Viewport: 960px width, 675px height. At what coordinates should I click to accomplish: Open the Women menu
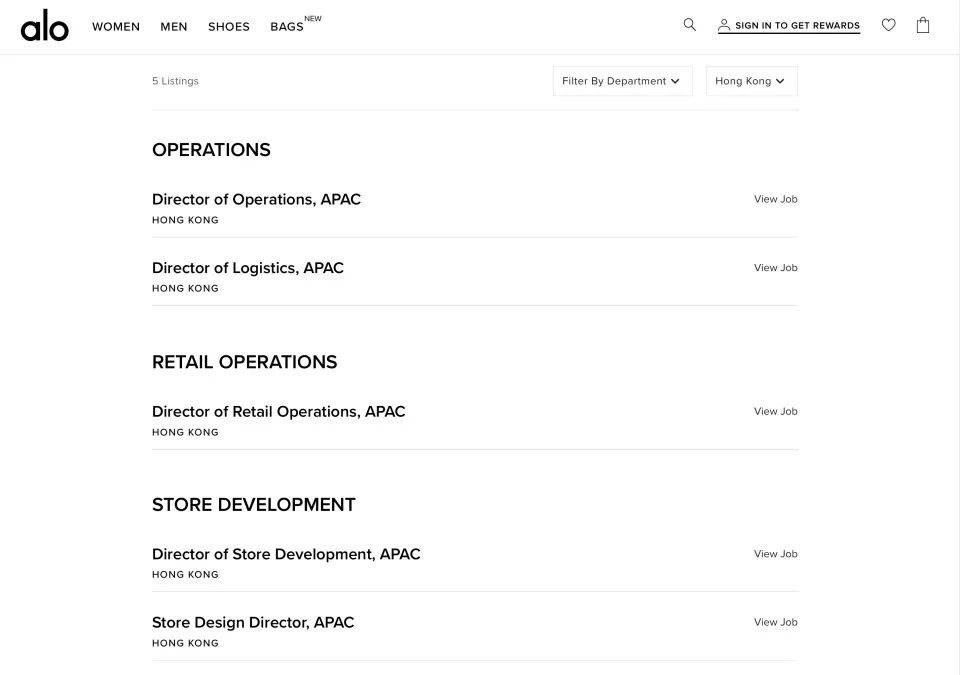116,27
